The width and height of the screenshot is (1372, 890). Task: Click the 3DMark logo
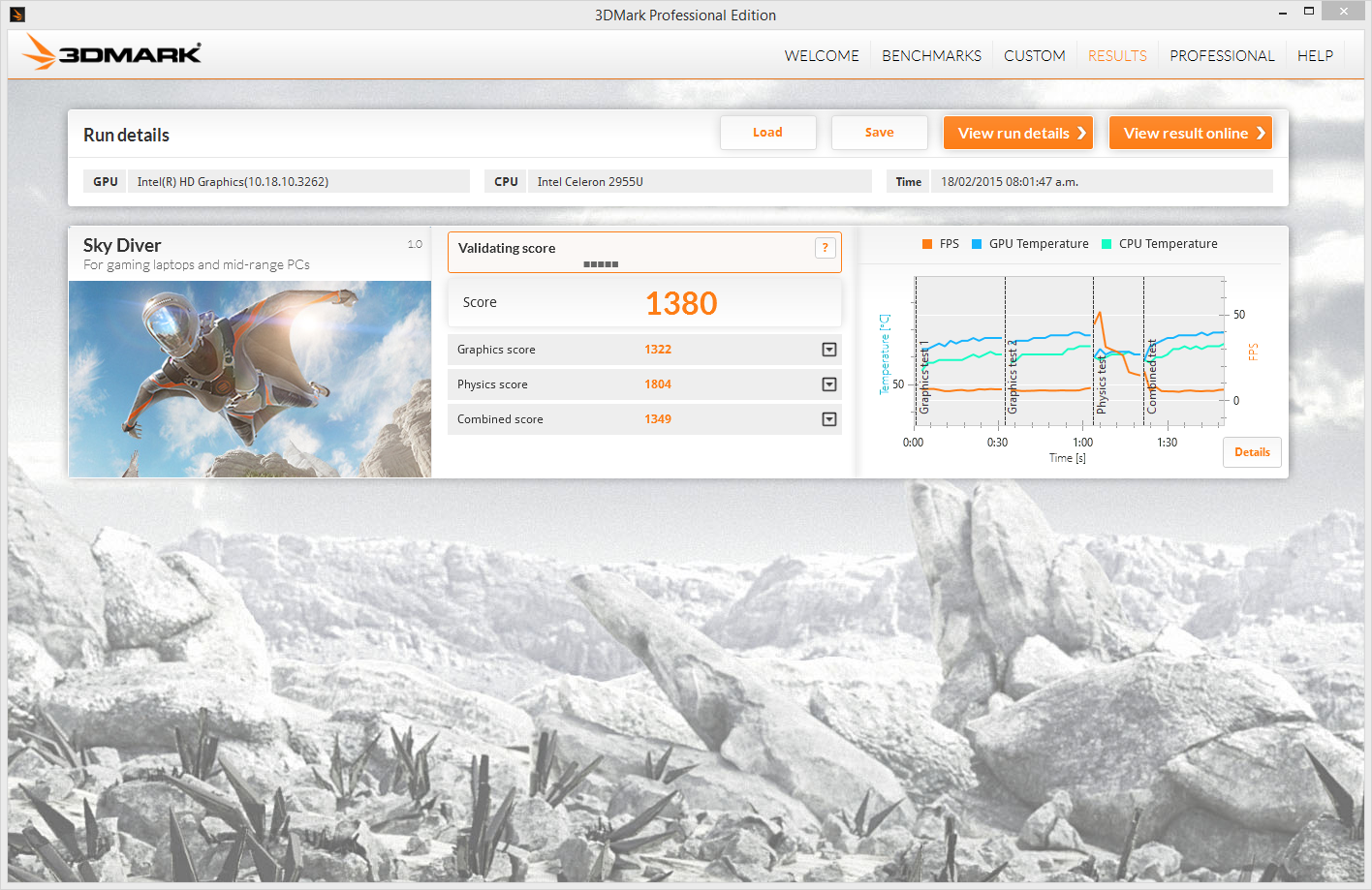point(112,52)
